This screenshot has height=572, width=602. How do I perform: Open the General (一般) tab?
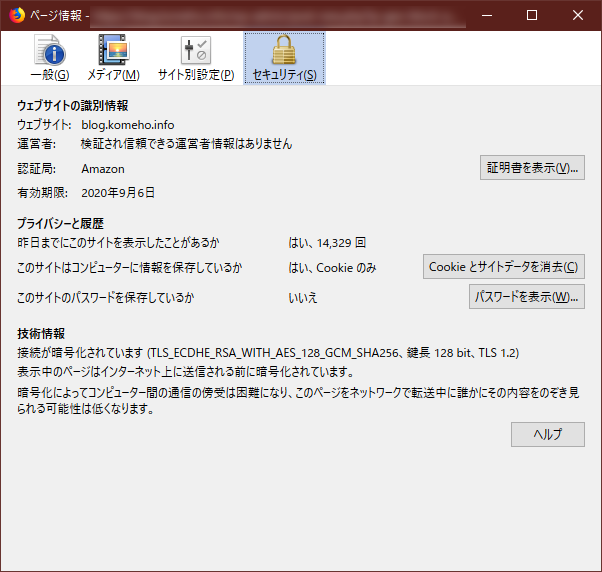click(50, 58)
